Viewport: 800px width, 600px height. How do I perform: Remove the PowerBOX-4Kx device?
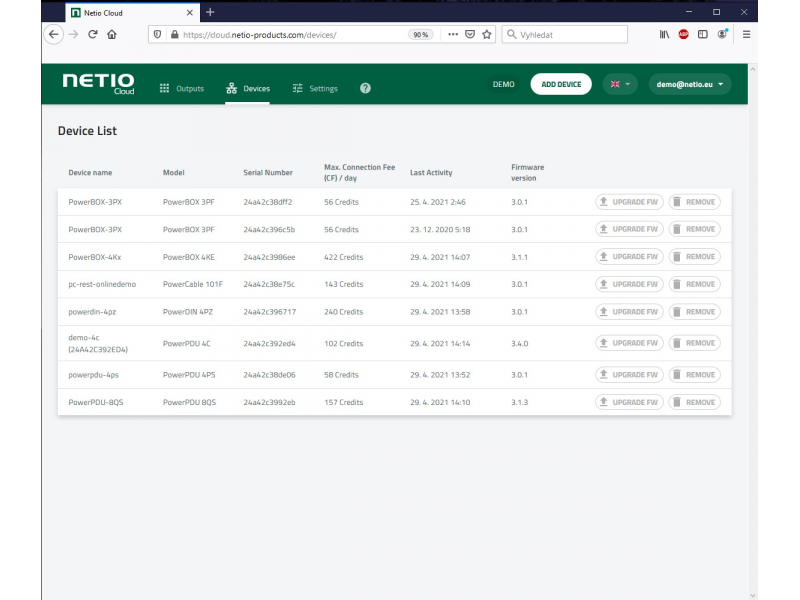coord(694,257)
